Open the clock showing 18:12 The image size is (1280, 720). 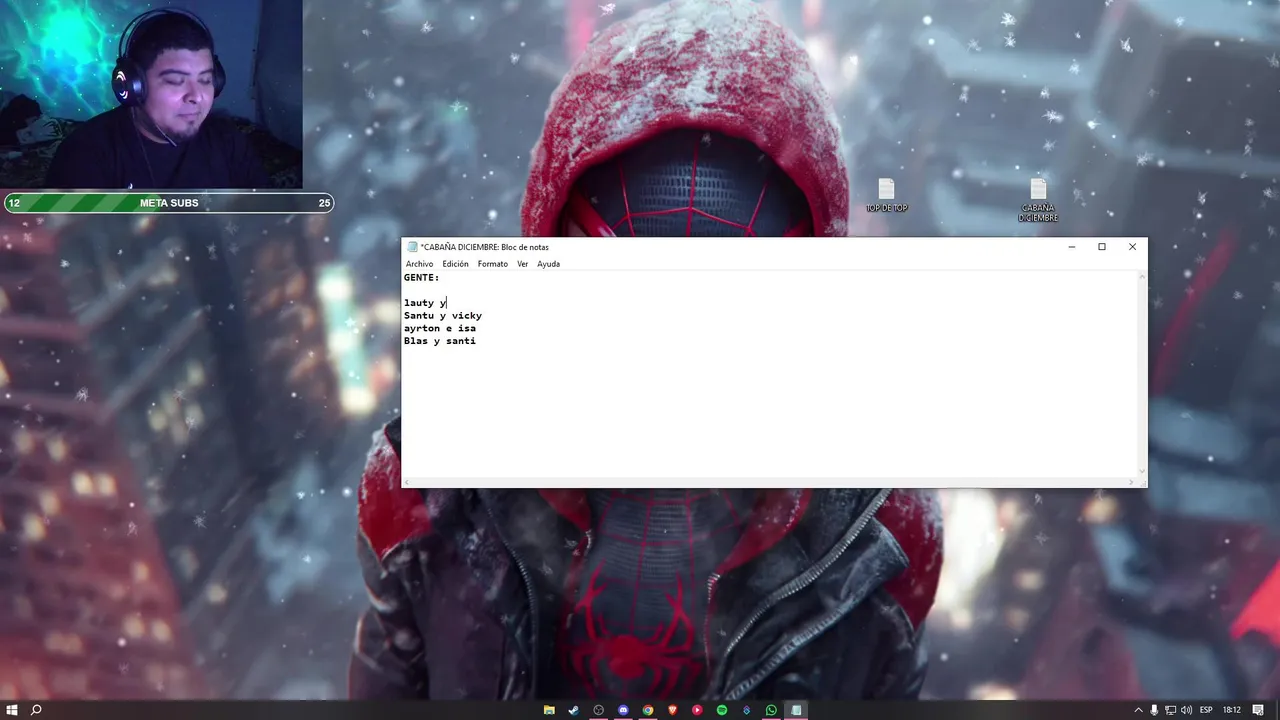1232,710
